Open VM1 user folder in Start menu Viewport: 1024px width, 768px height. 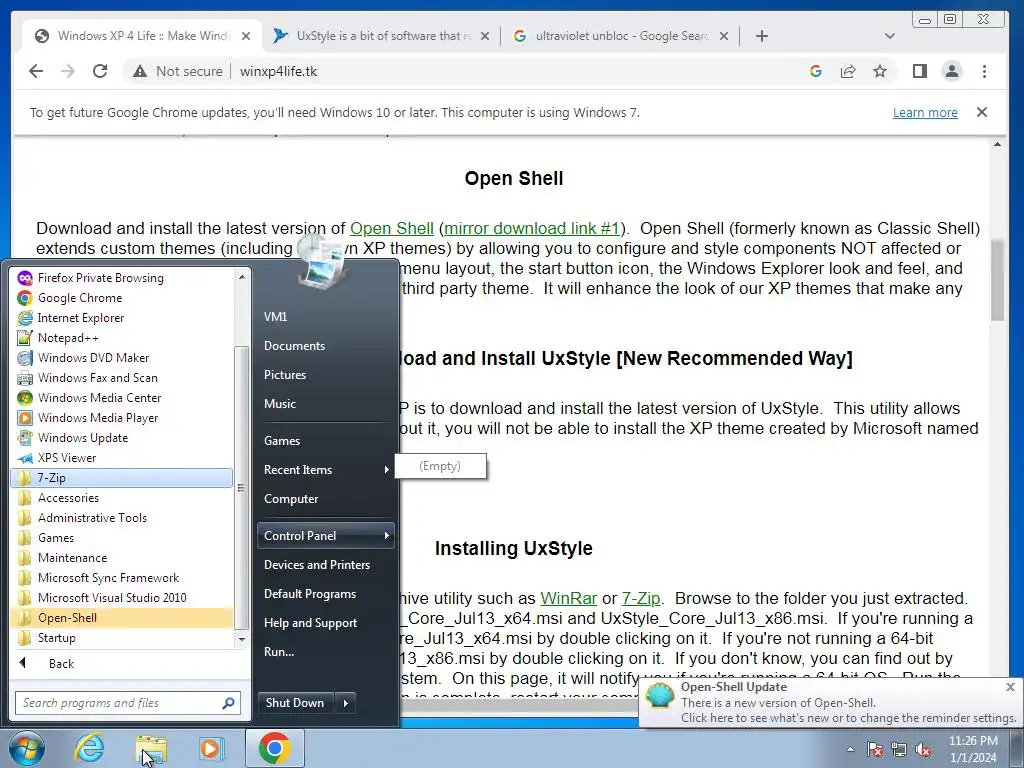[x=325, y=317]
